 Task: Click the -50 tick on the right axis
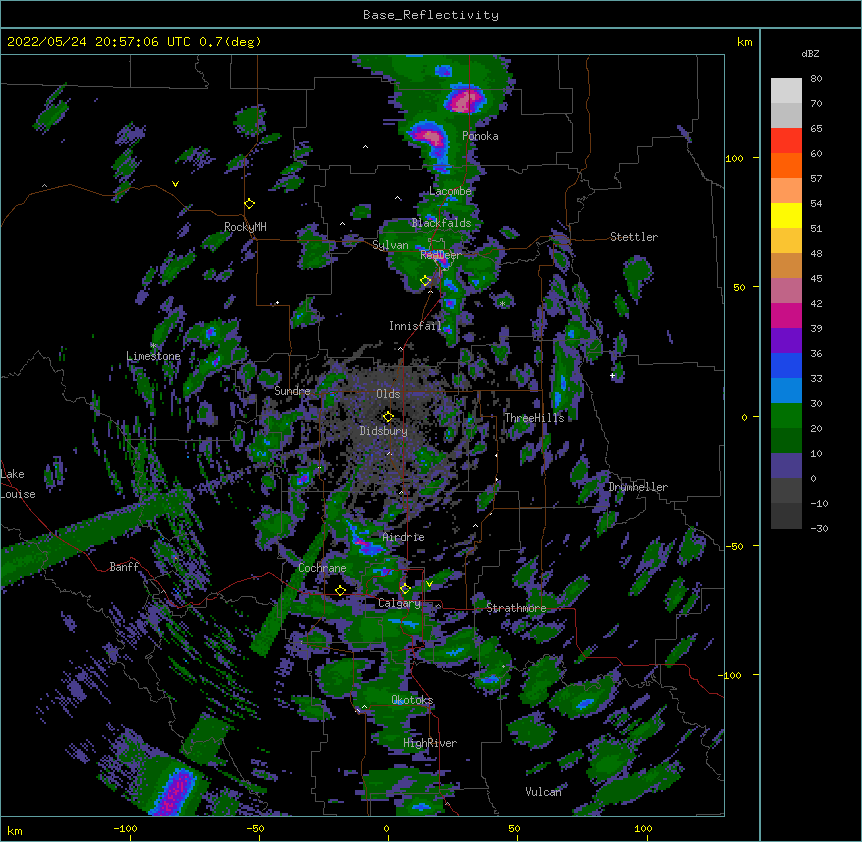click(734, 546)
